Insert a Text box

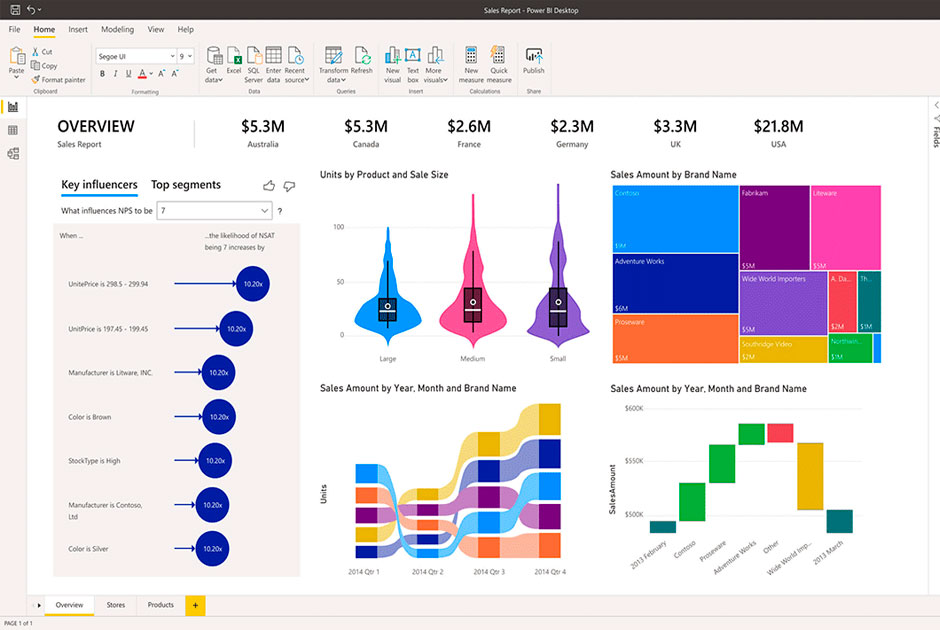[412, 65]
